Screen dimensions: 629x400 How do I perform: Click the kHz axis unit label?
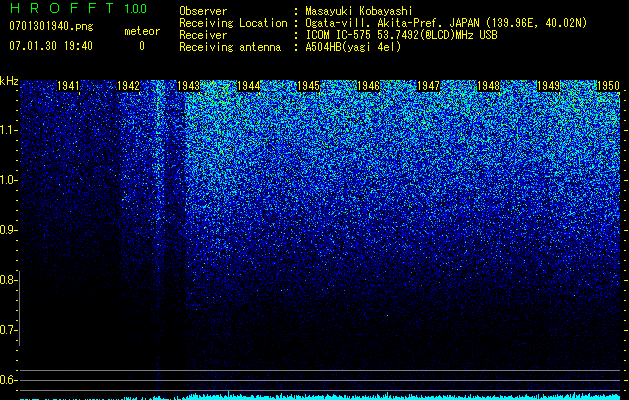click(x=9, y=81)
